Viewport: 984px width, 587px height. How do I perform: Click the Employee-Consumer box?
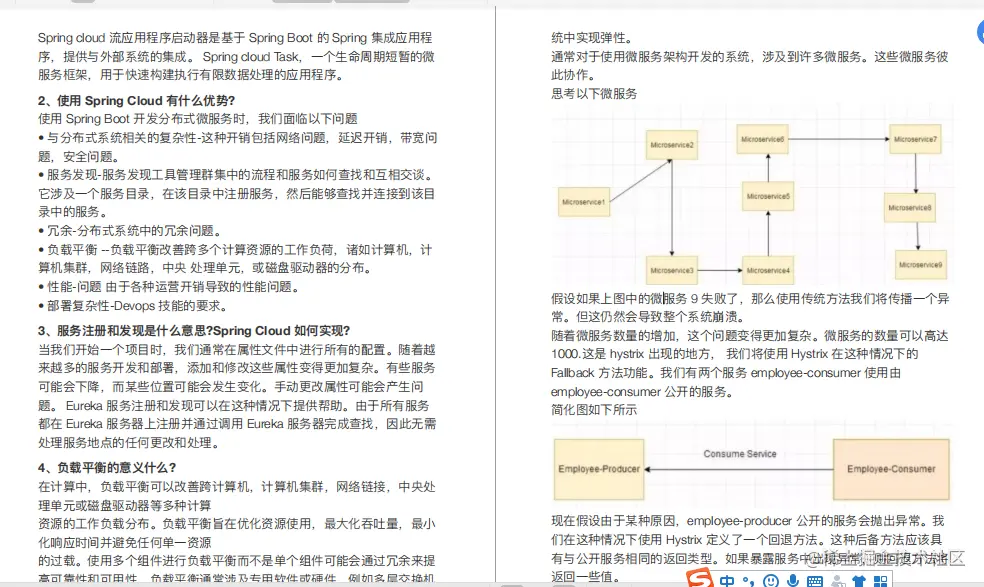coord(890,469)
